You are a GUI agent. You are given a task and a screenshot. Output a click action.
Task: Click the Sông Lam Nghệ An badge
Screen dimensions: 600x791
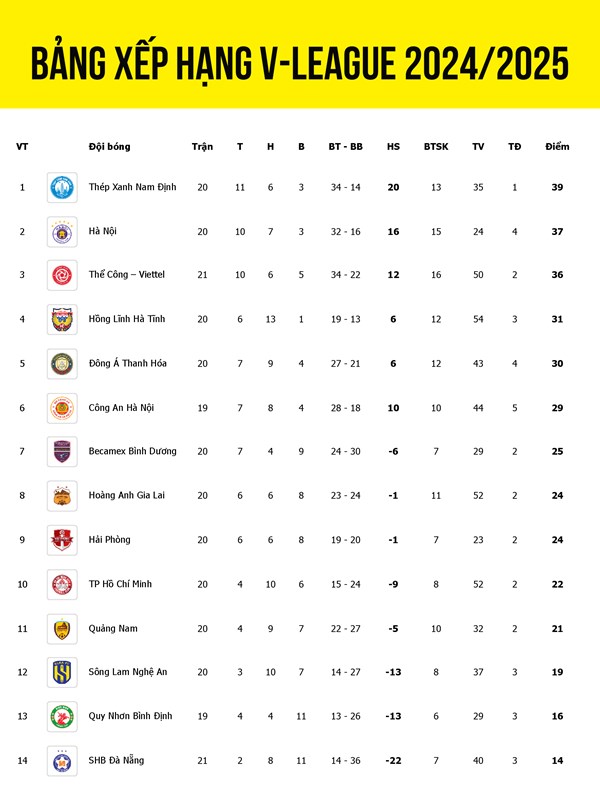62,672
